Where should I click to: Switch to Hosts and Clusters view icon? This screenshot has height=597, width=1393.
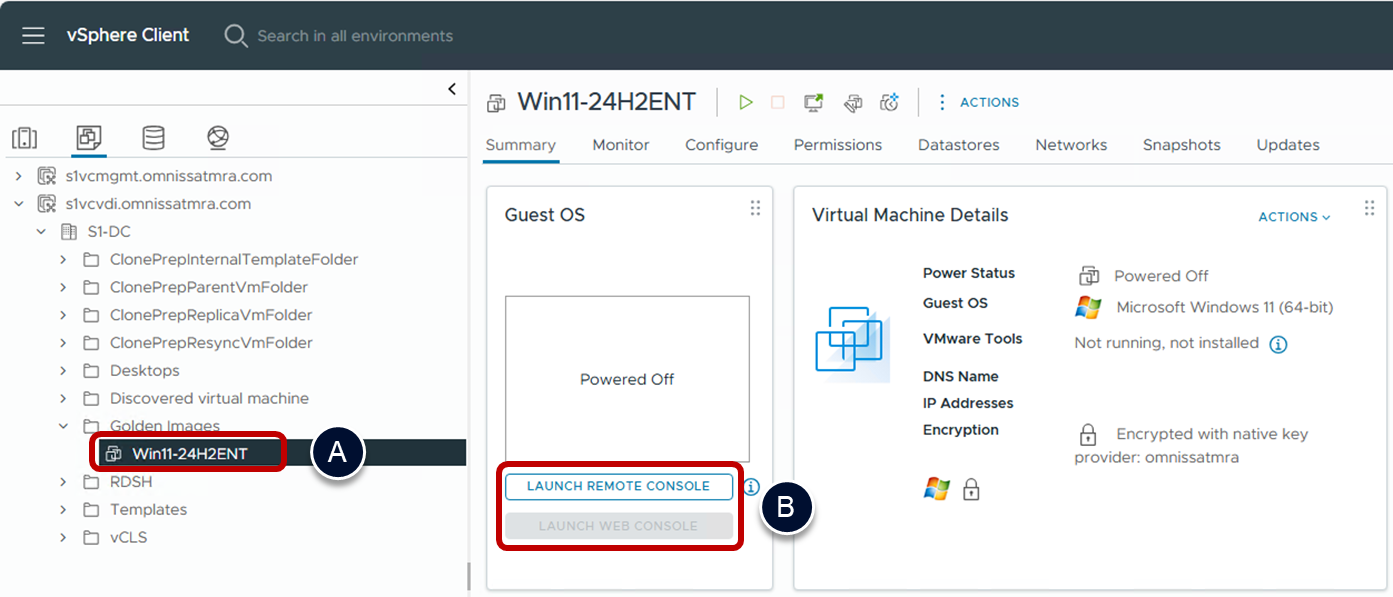pos(25,138)
